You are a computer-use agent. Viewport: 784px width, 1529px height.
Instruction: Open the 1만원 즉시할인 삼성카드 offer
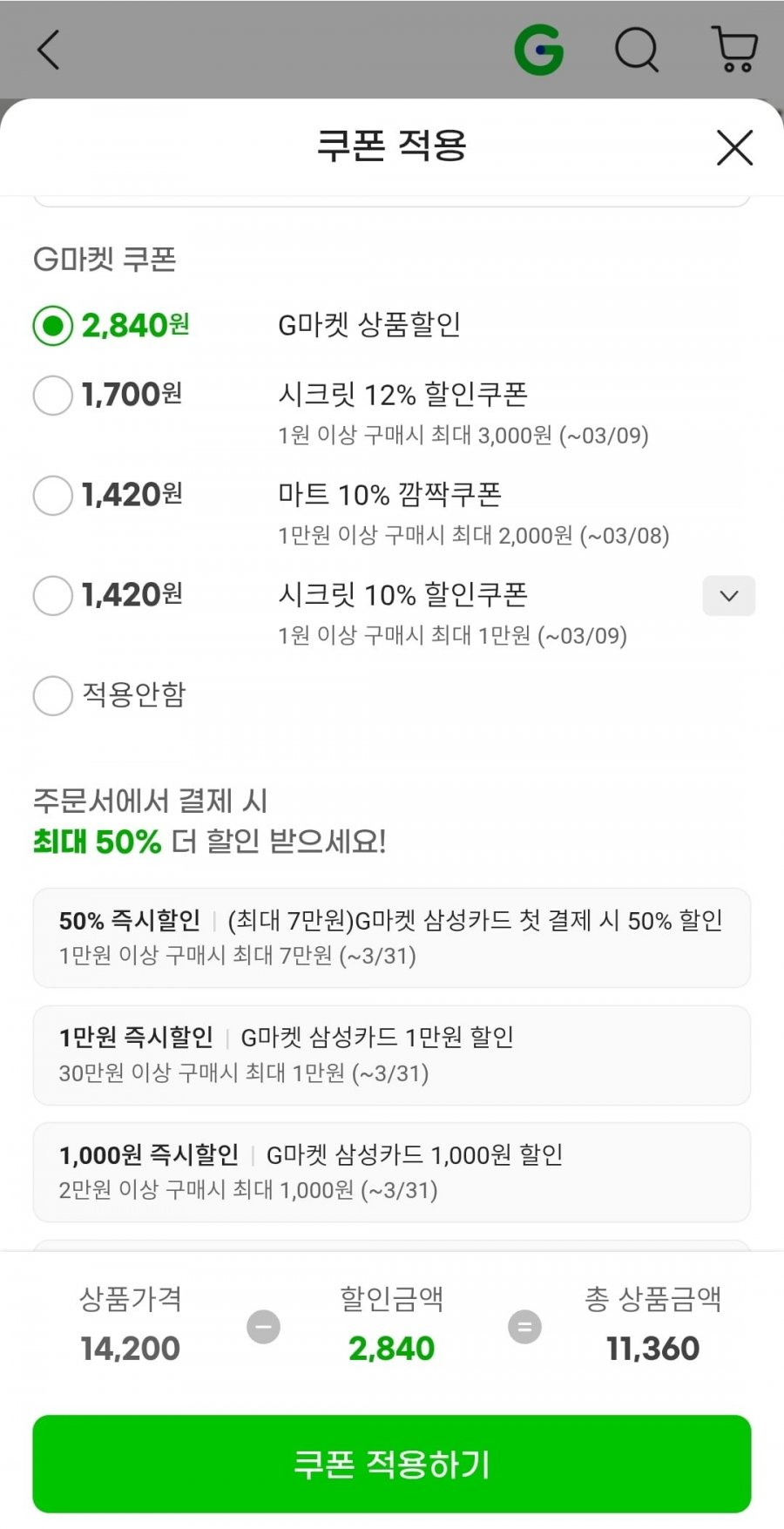[x=392, y=1055]
